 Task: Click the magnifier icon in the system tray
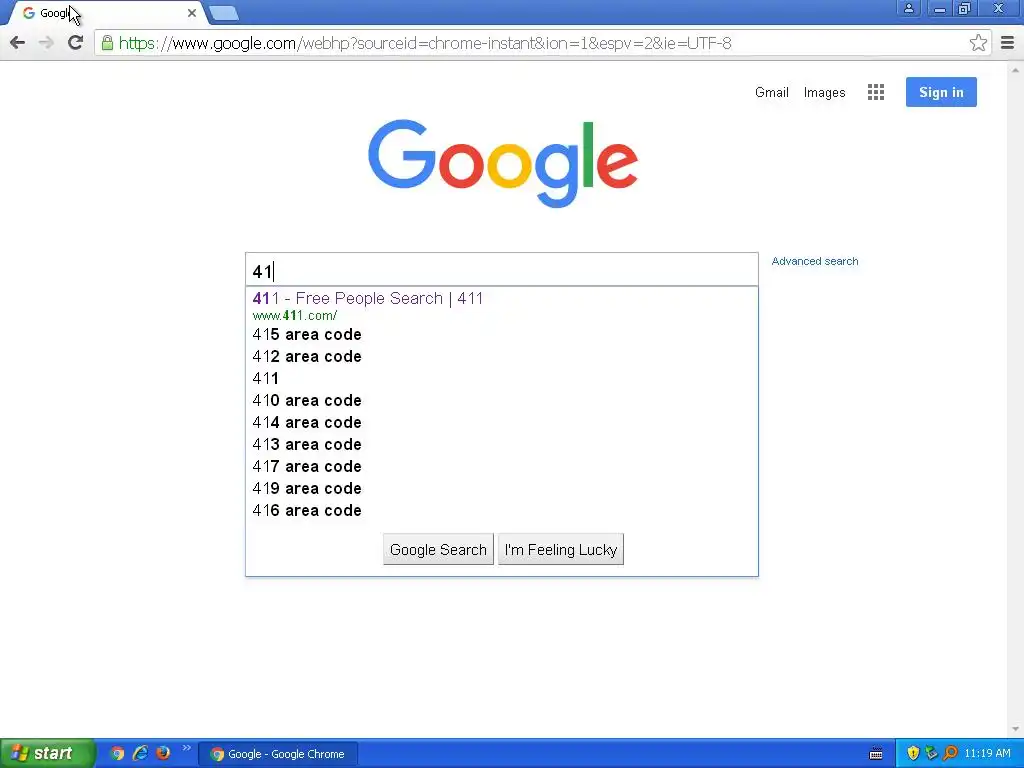tap(951, 754)
